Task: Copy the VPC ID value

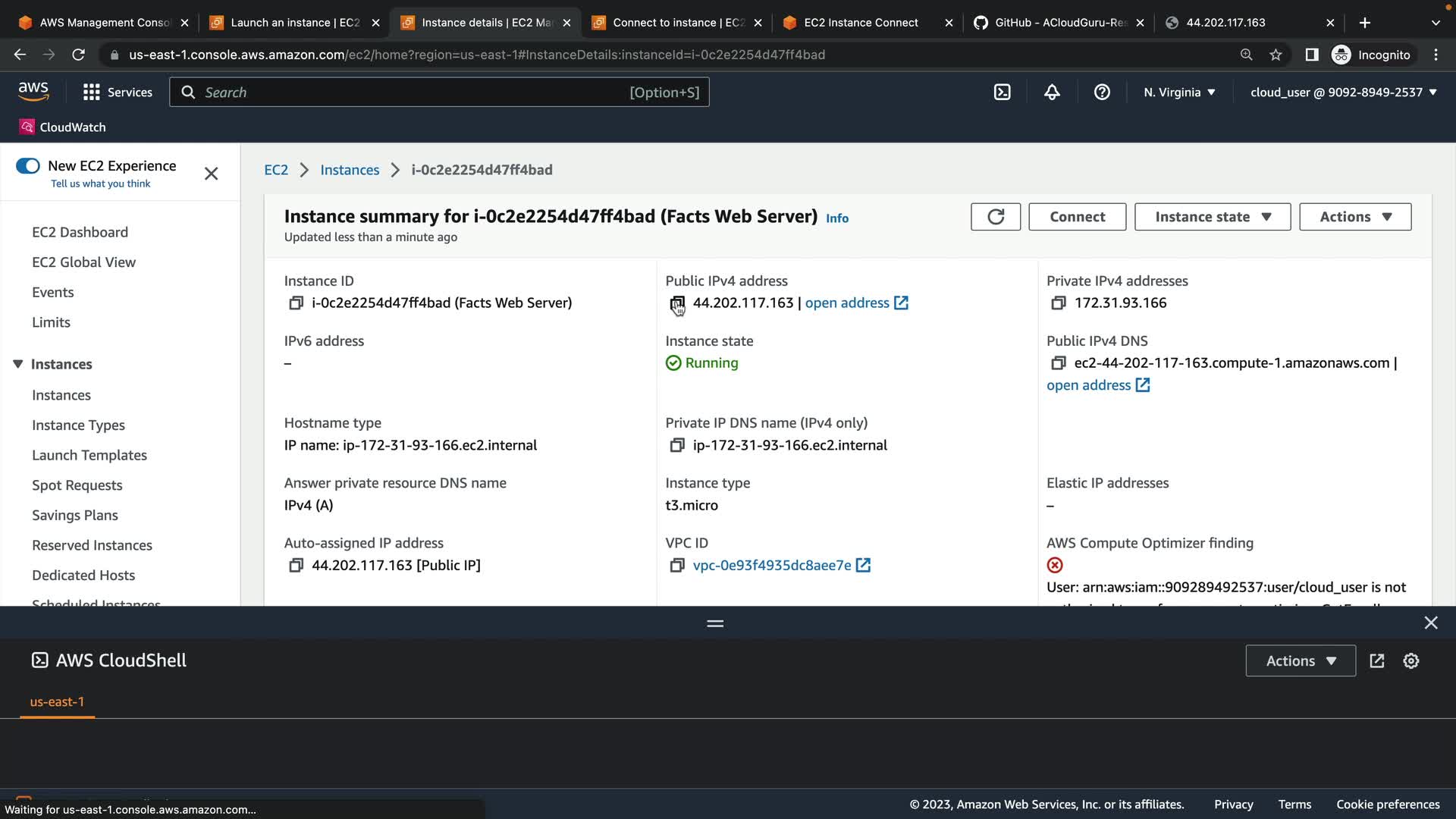Action: click(676, 566)
